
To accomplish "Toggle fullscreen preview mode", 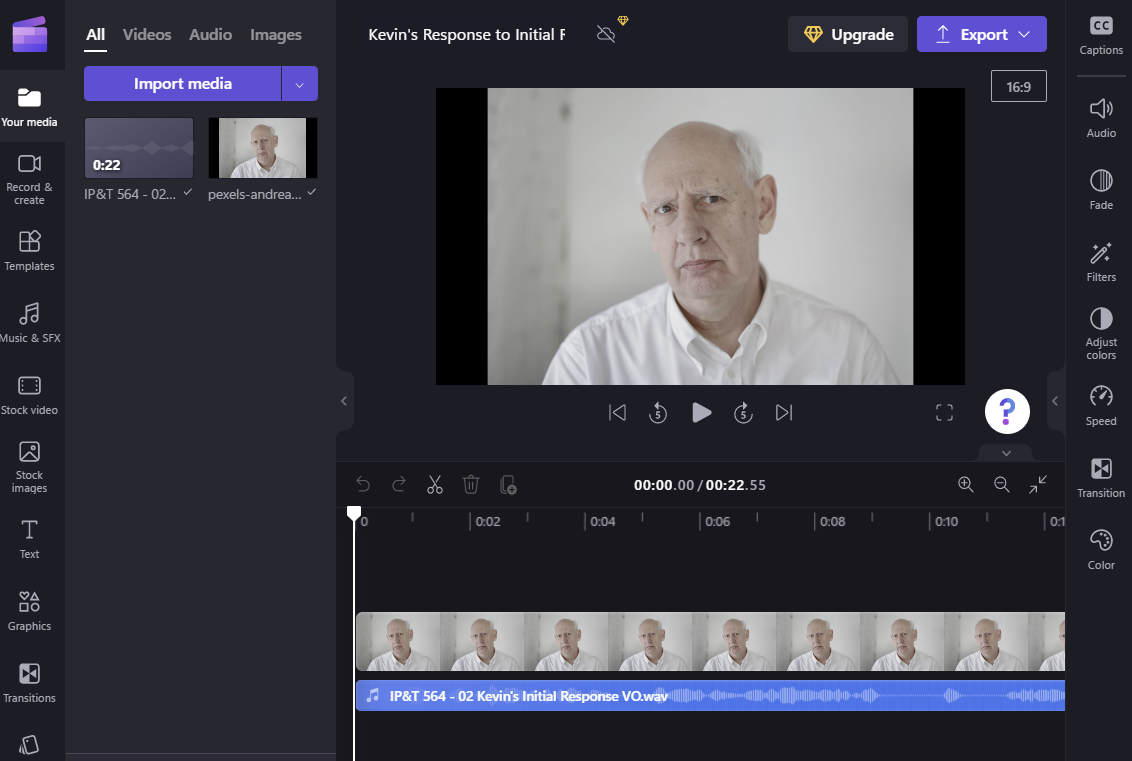I will 944,413.
